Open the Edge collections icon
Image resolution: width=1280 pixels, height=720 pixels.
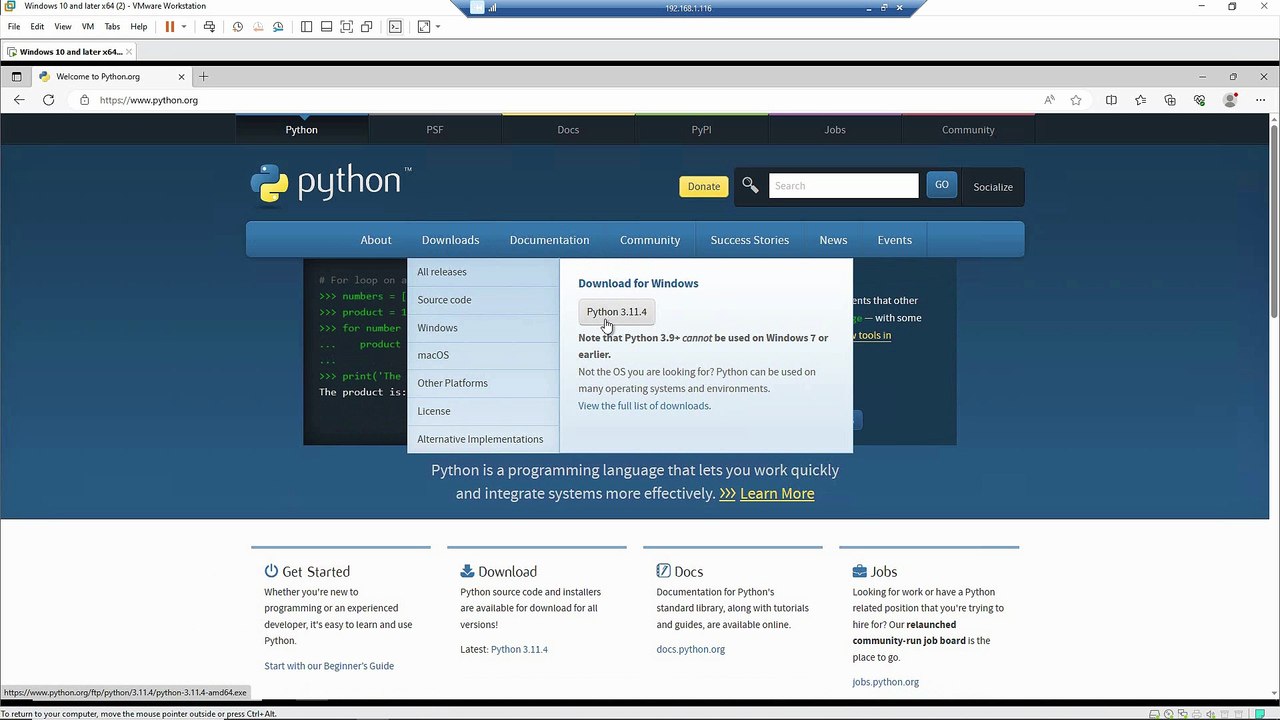coord(1170,100)
